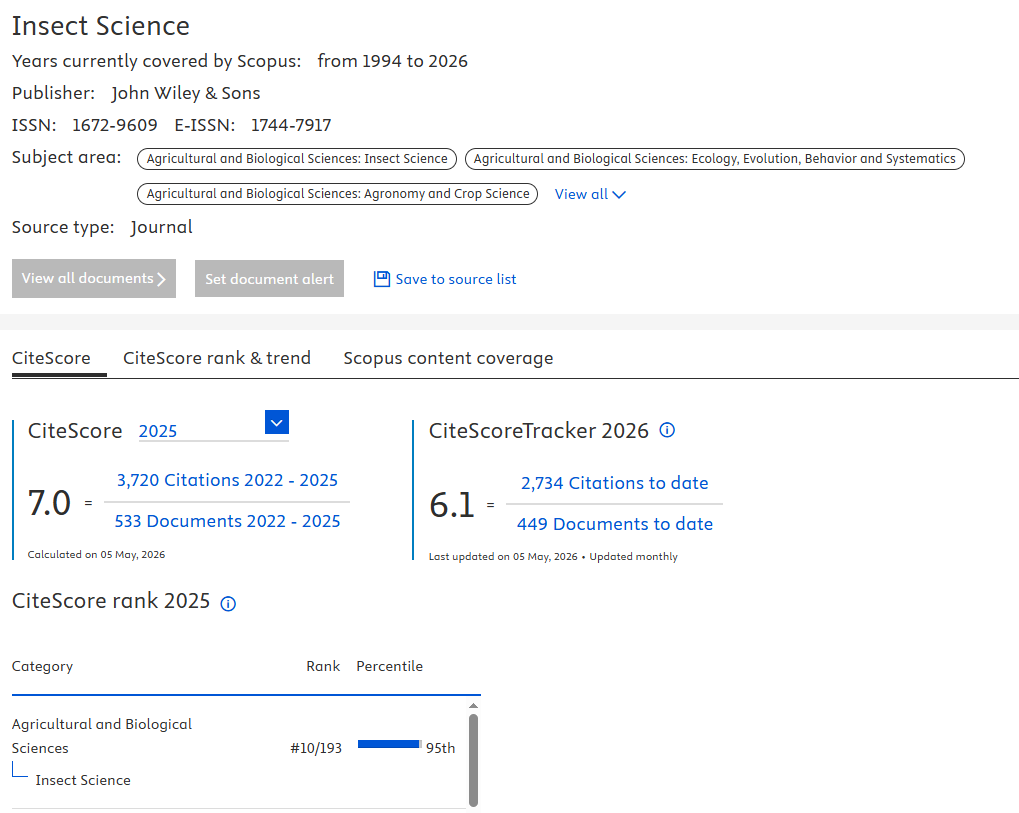Click the CiteScoreTracker value 6.1
This screenshot has height=813, width=1019.
pyautogui.click(x=452, y=506)
